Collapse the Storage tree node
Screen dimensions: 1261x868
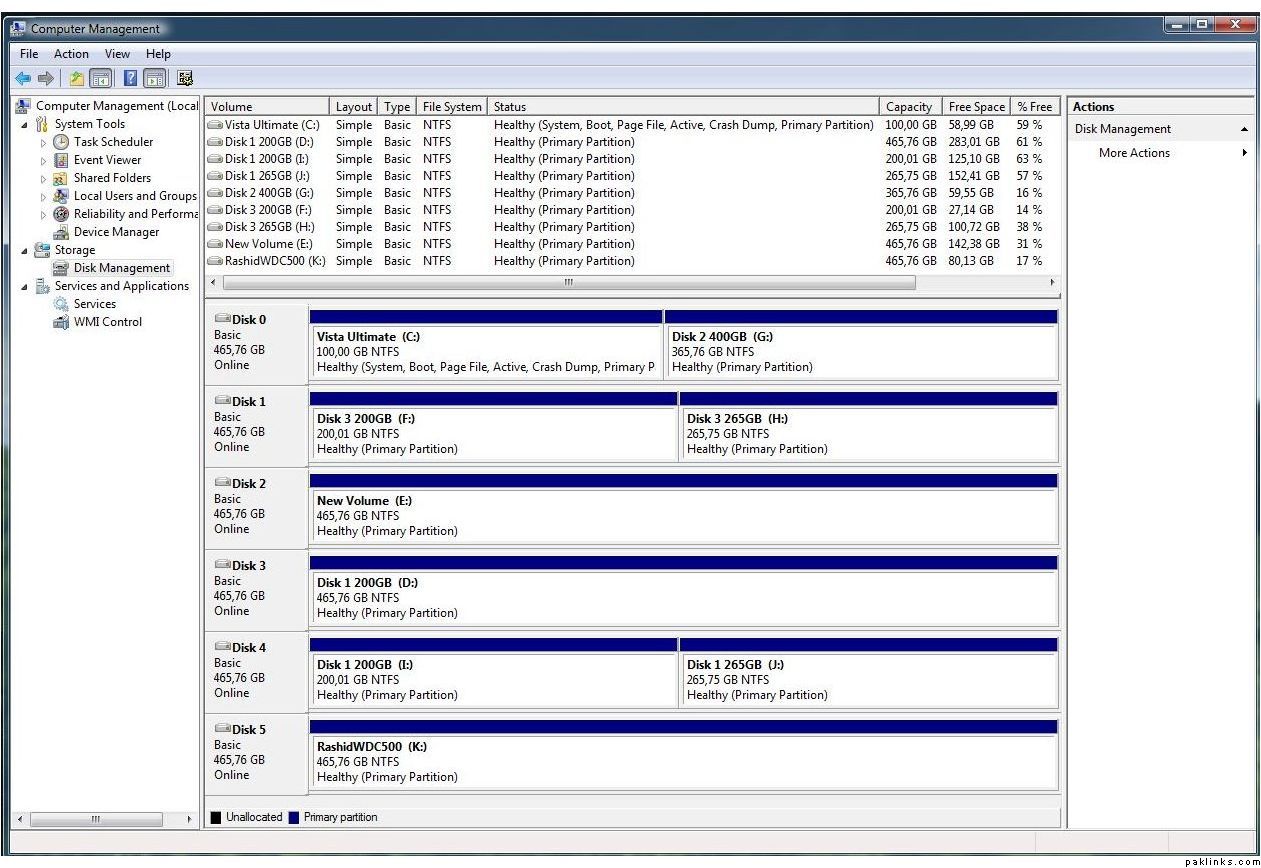tap(24, 250)
